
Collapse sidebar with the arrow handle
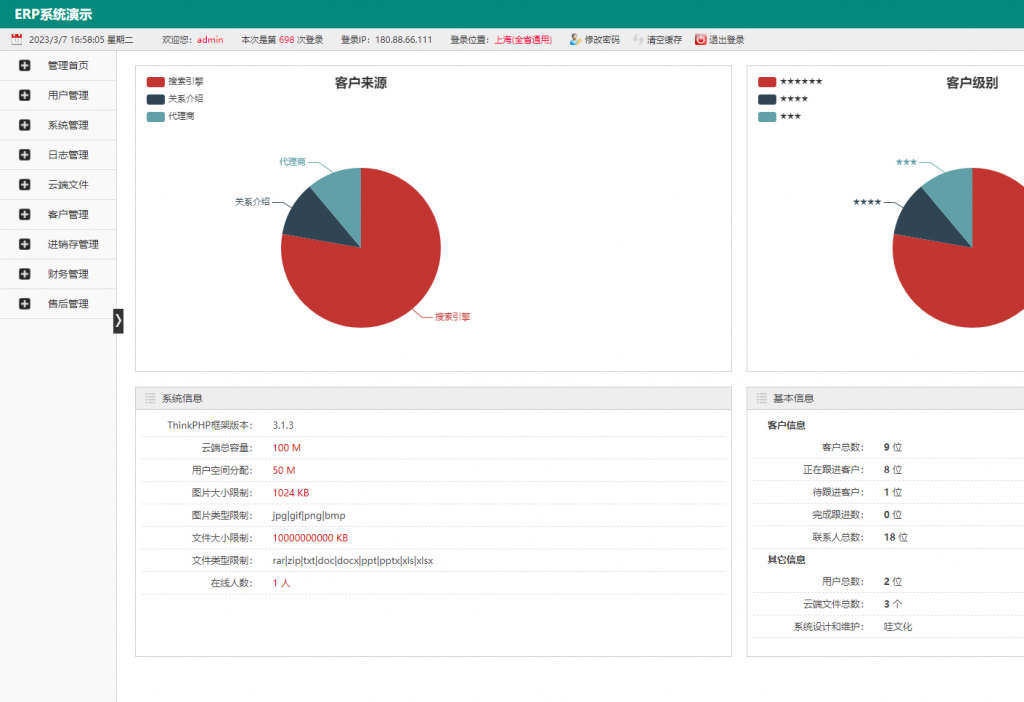click(118, 321)
